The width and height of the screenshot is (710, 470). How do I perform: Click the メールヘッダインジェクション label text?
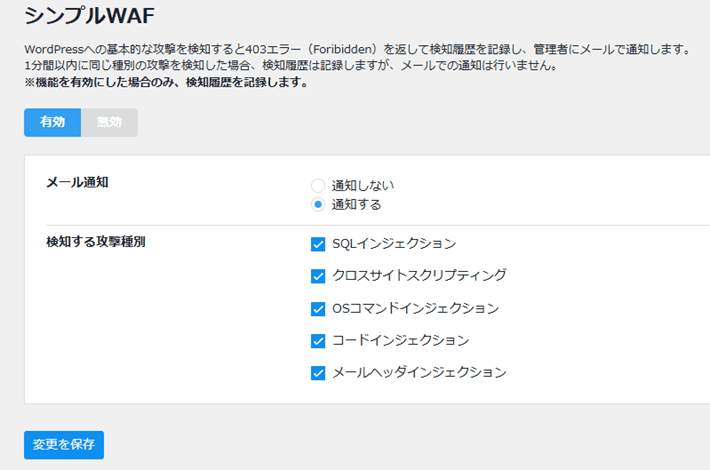point(419,373)
